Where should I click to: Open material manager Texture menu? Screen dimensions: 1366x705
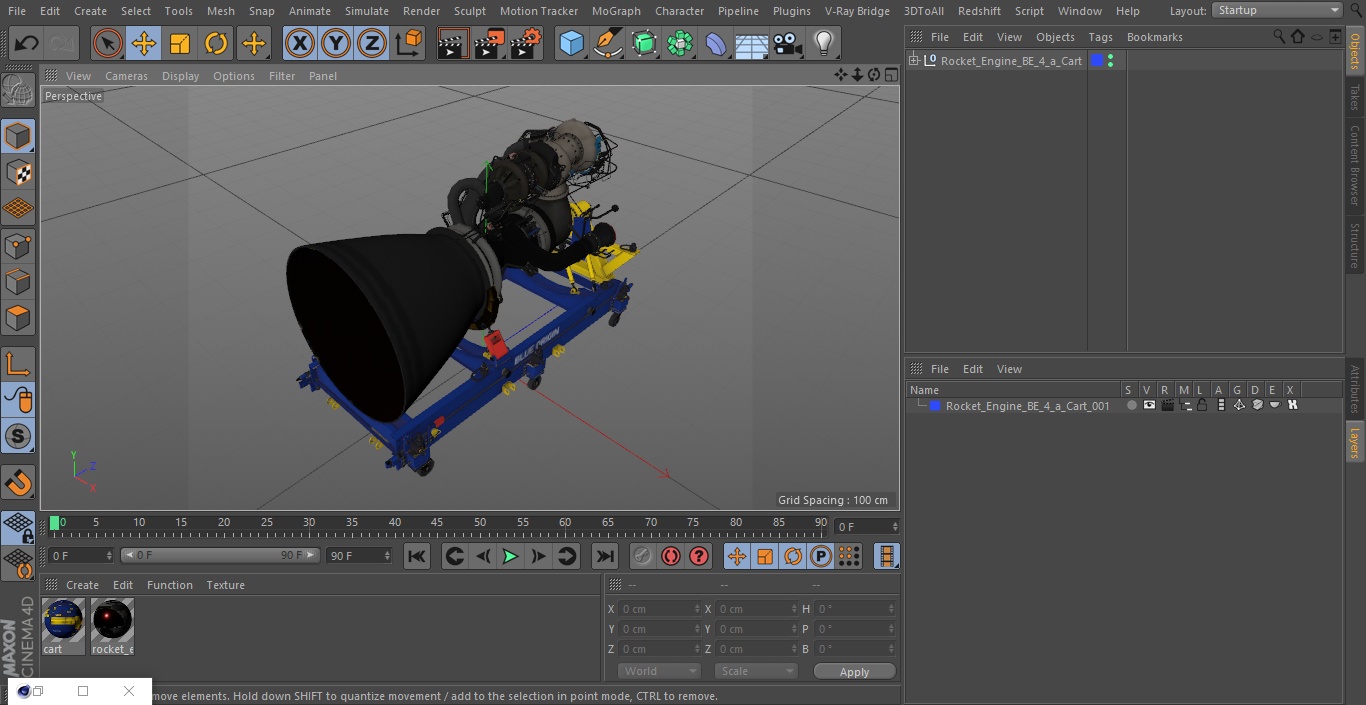coord(225,585)
